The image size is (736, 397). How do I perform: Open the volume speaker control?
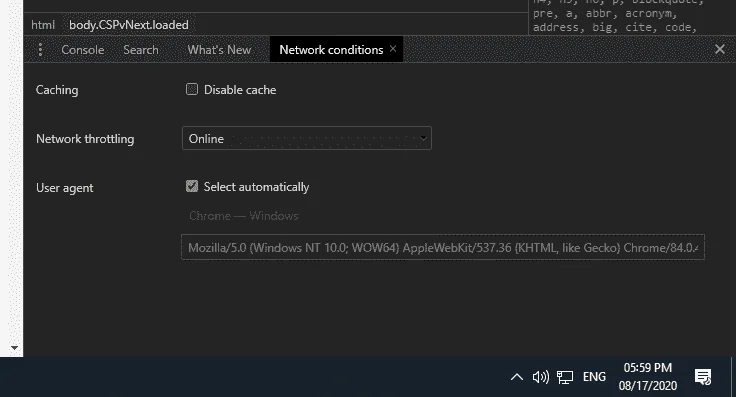tap(540, 377)
